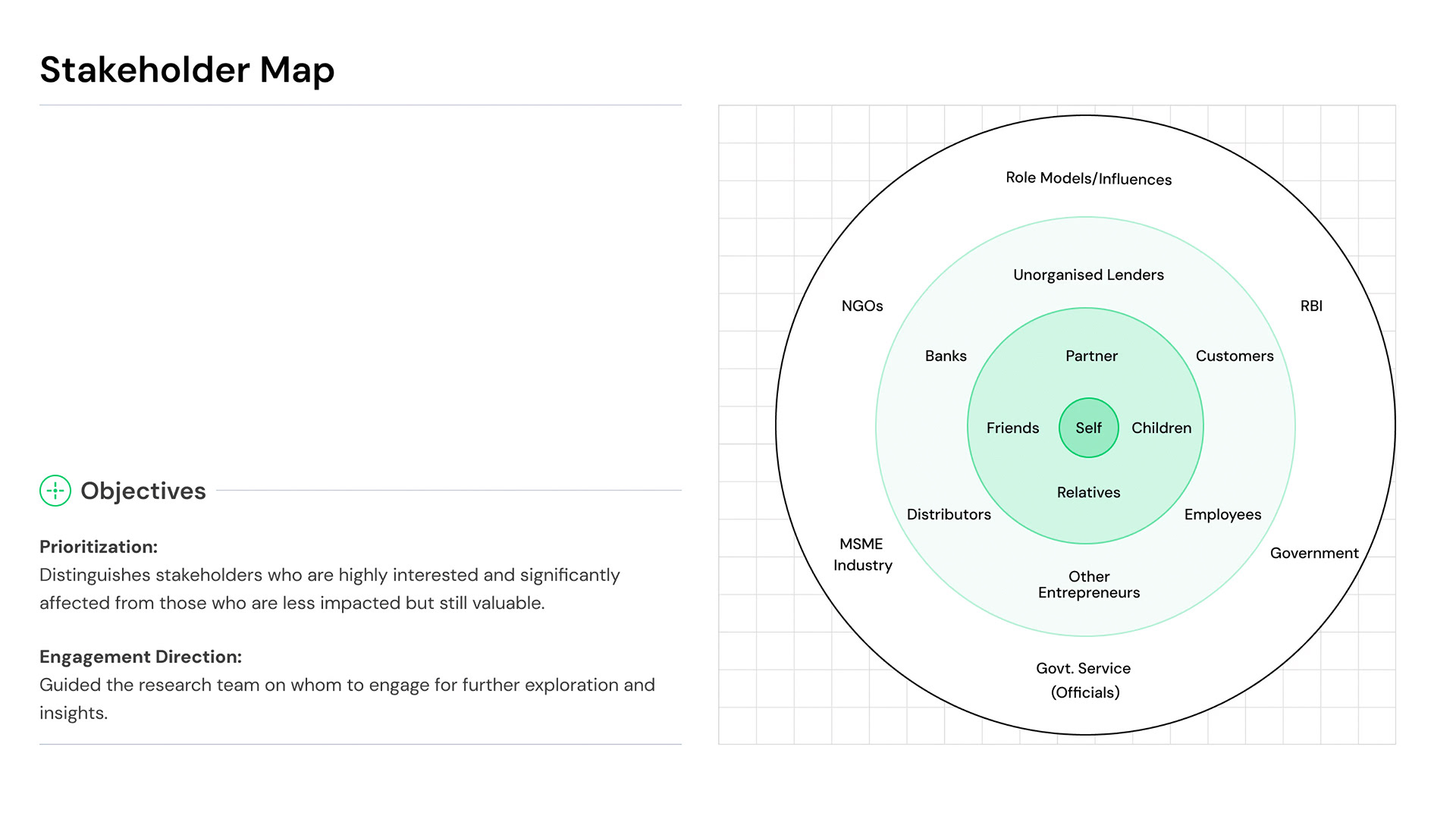Select the Banks stakeholder label
The width and height of the screenshot is (1456, 819).
coord(946,356)
